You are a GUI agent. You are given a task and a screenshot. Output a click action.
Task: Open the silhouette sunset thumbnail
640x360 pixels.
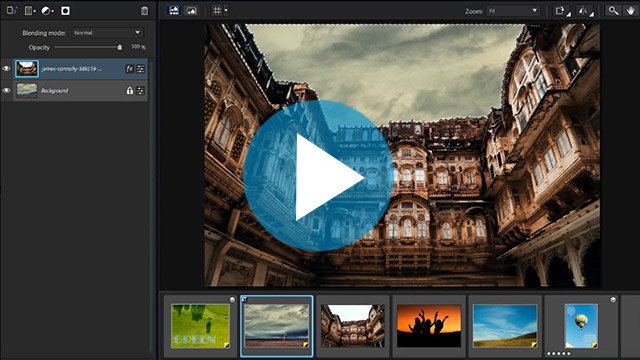(x=429, y=326)
